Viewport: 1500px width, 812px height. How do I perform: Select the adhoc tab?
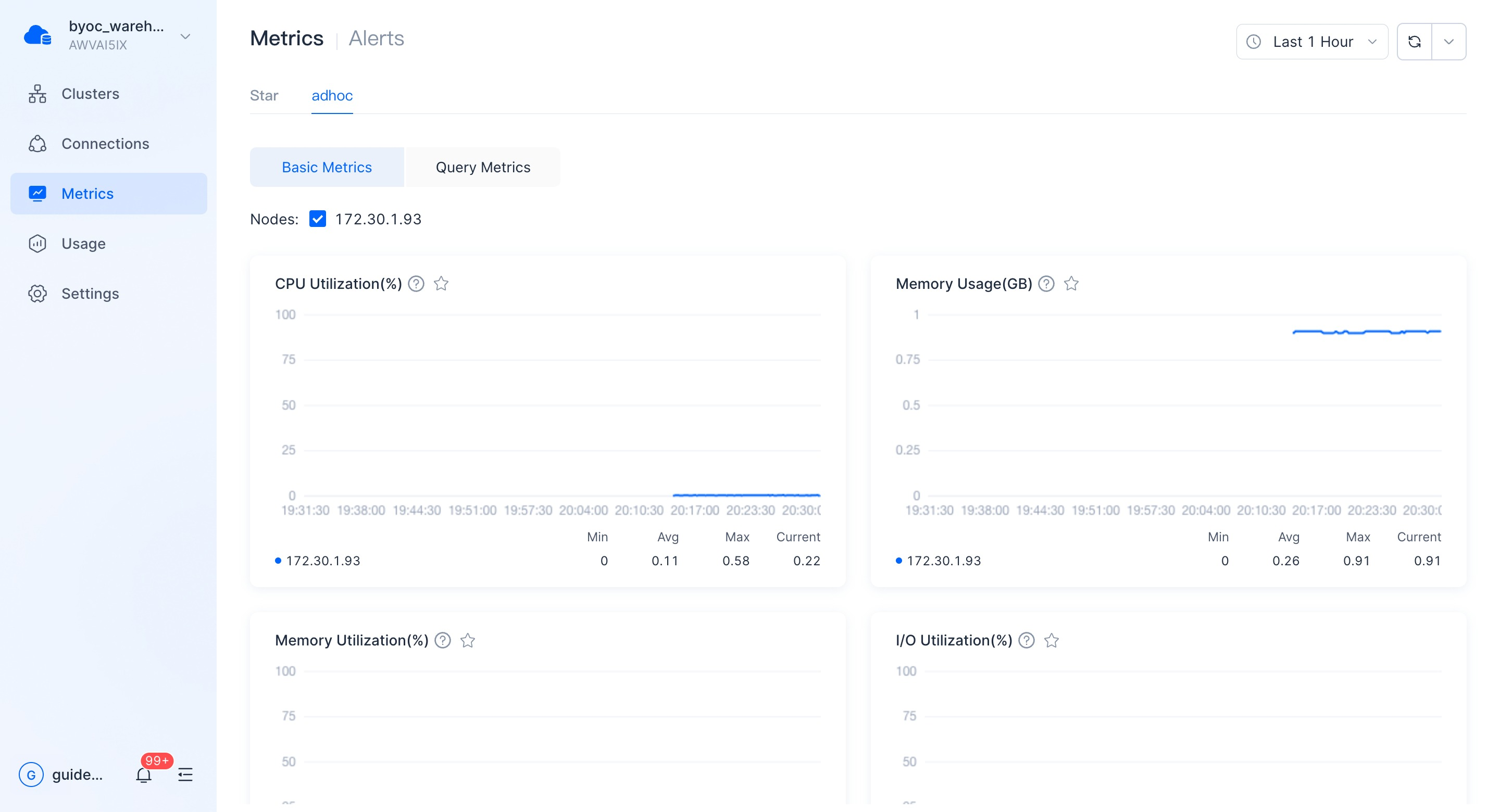tap(332, 95)
